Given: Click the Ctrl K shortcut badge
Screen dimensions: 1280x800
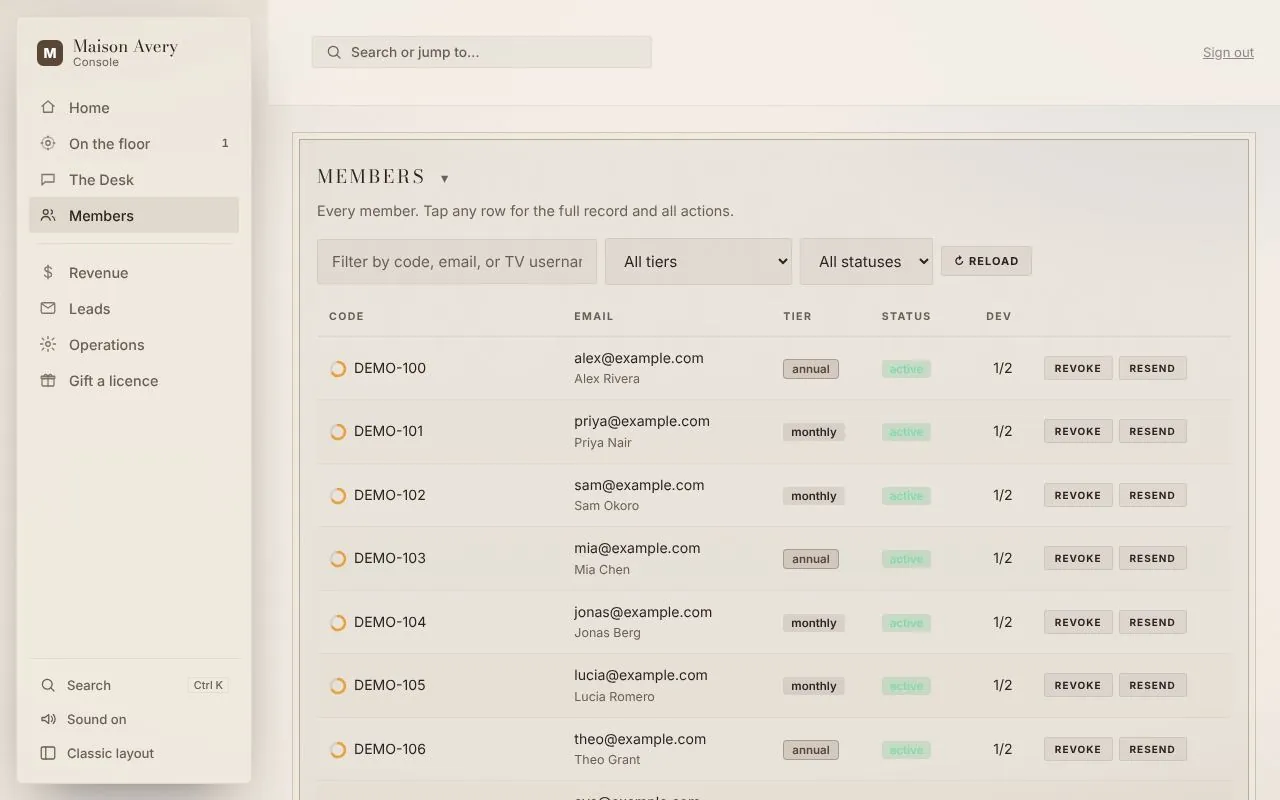Looking at the screenshot, I should 209,685.
